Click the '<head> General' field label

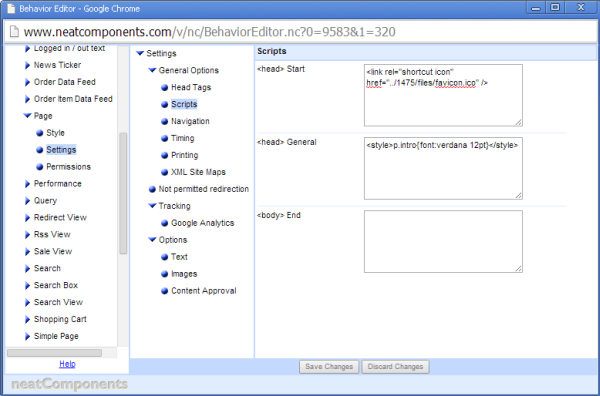[287, 142]
